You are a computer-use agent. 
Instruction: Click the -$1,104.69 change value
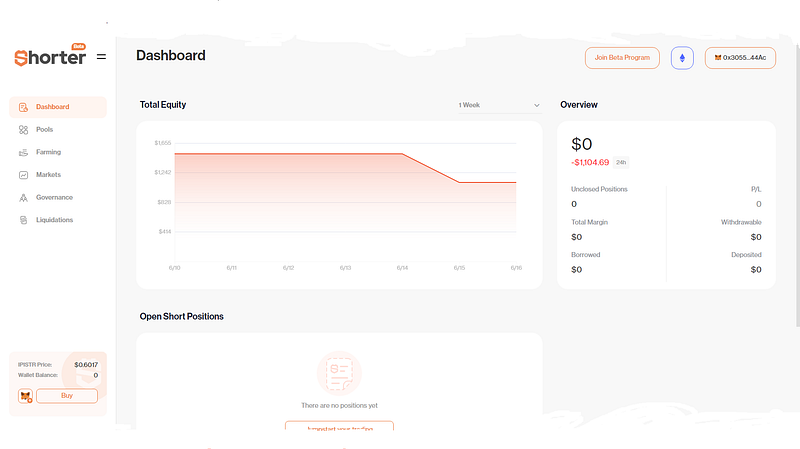590,162
